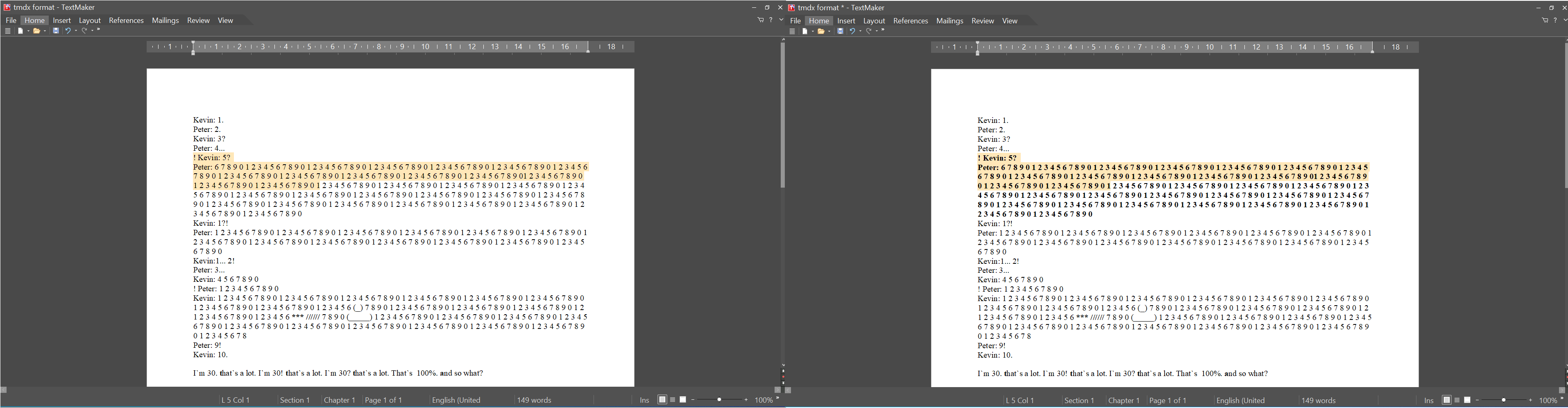
Task: Click the Redo arrow in the left window
Action: pos(85,31)
